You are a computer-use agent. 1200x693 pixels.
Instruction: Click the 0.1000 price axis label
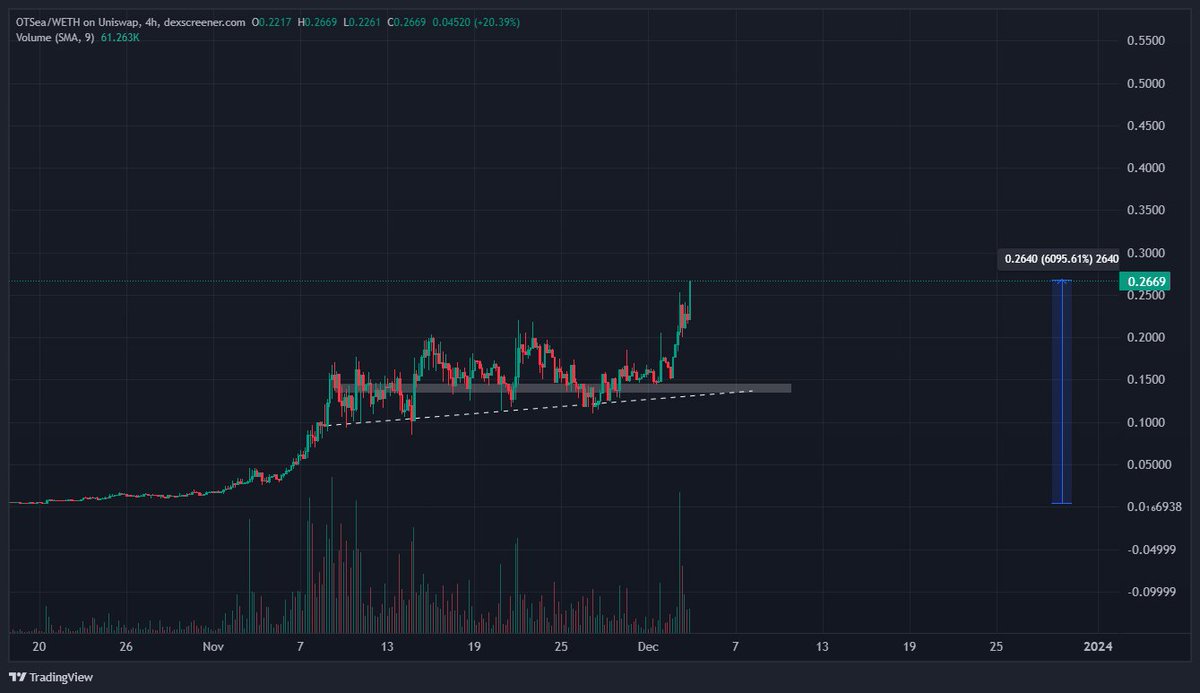point(1146,423)
